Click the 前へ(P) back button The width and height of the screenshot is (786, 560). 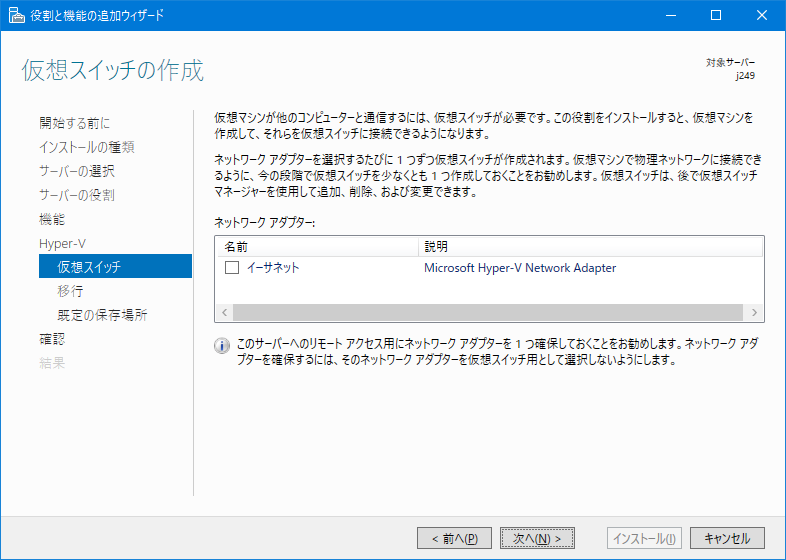[x=454, y=538]
